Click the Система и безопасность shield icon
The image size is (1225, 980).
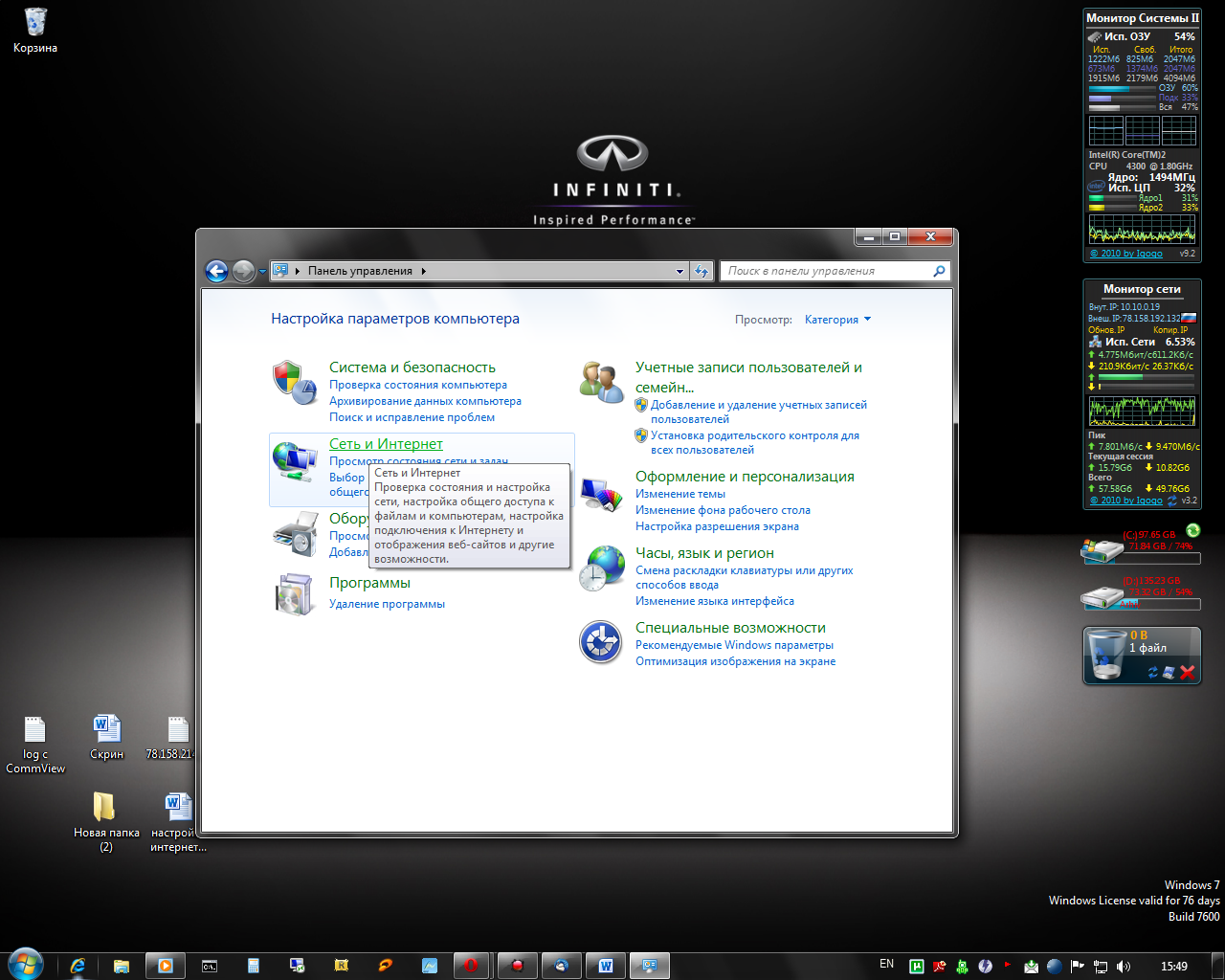click(x=294, y=382)
